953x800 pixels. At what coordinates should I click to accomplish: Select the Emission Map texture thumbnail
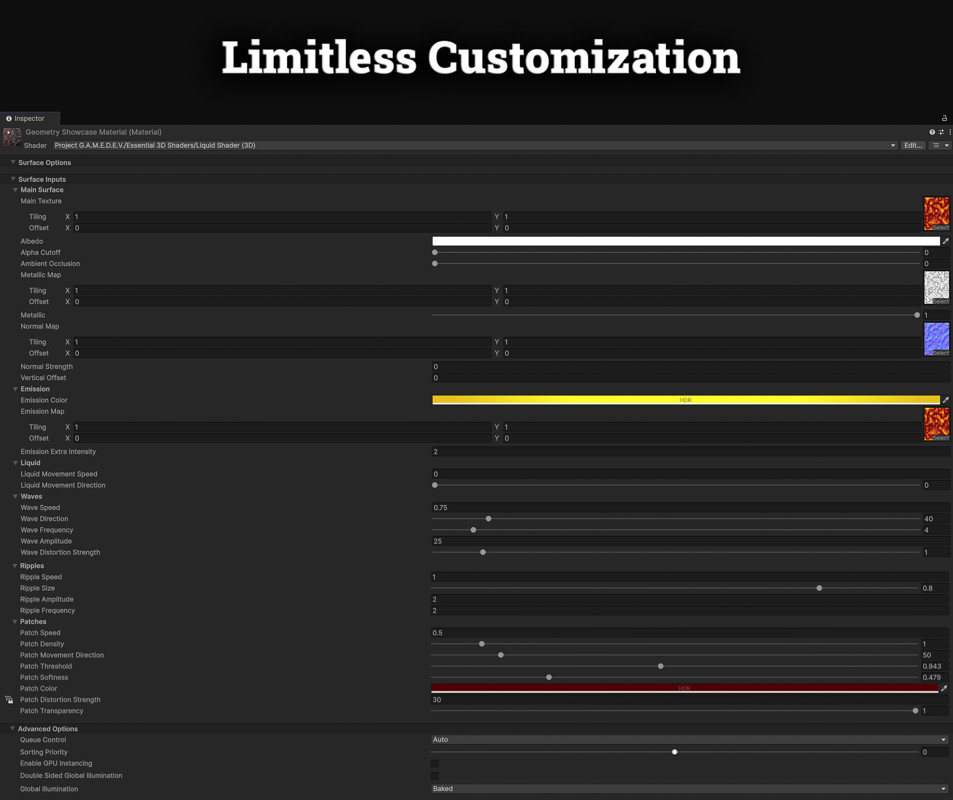[937, 424]
